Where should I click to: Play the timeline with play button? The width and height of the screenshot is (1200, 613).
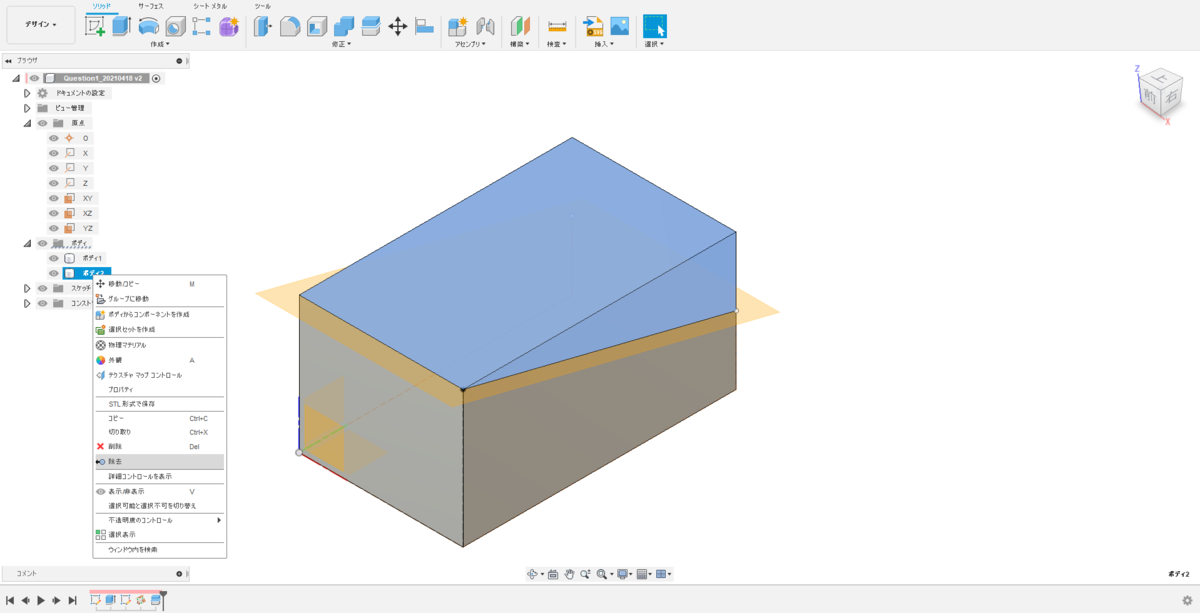[41, 600]
